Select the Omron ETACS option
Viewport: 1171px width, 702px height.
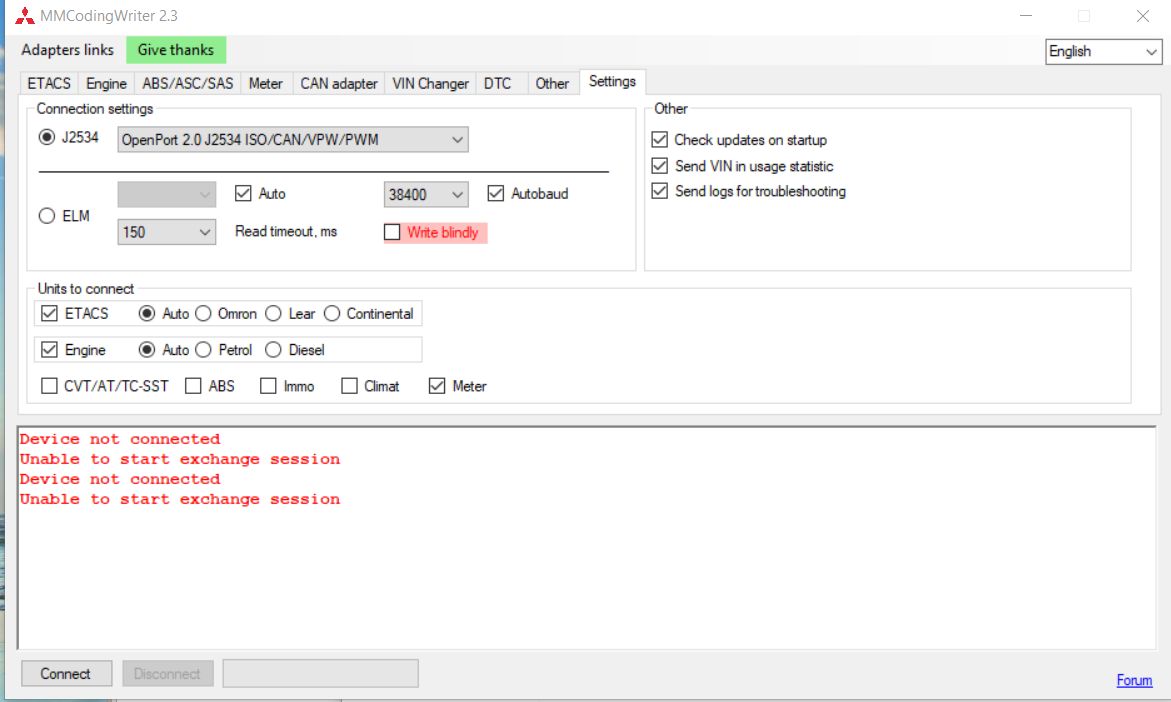pyautogui.click(x=203, y=314)
